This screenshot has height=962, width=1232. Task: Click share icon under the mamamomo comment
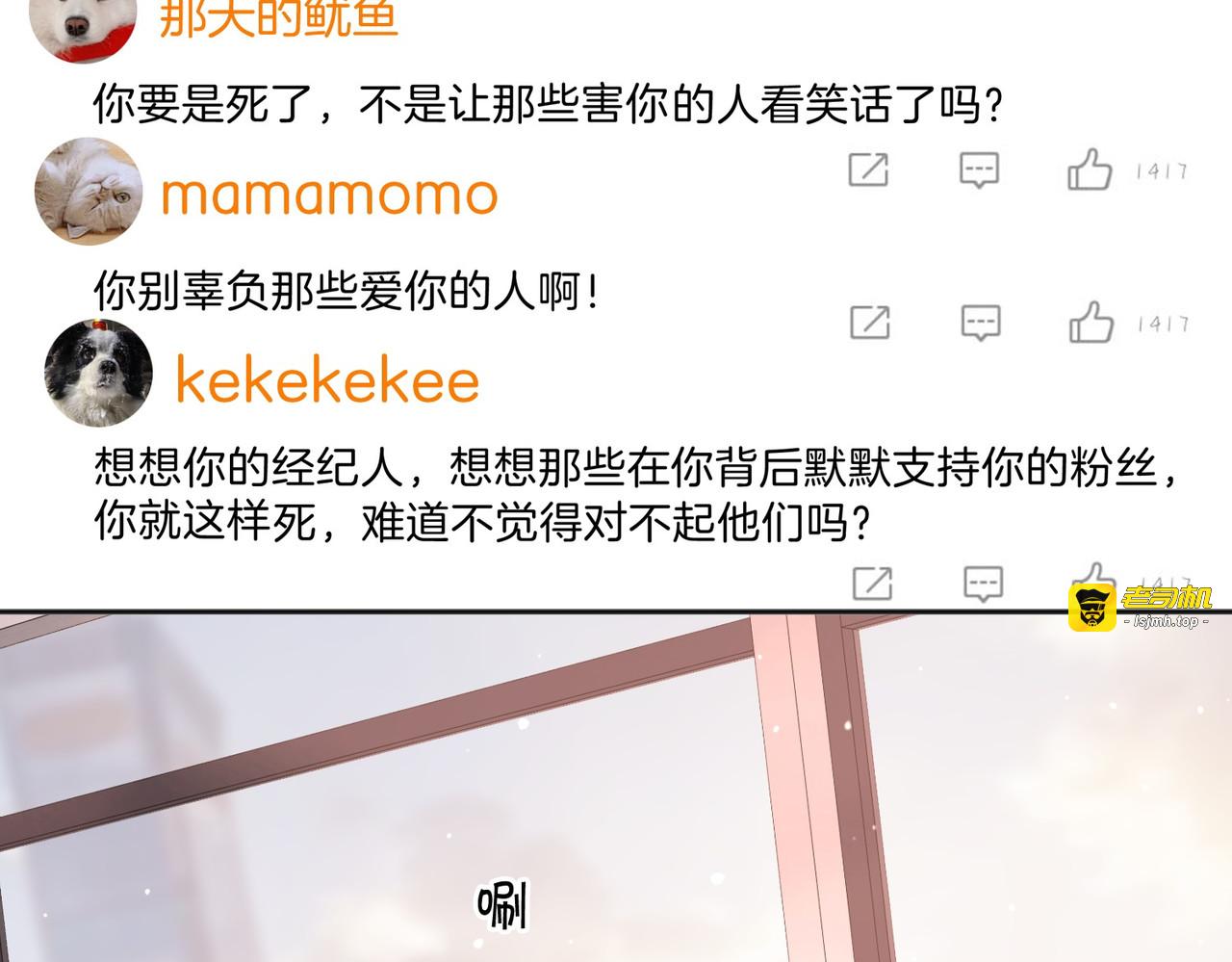click(870, 322)
